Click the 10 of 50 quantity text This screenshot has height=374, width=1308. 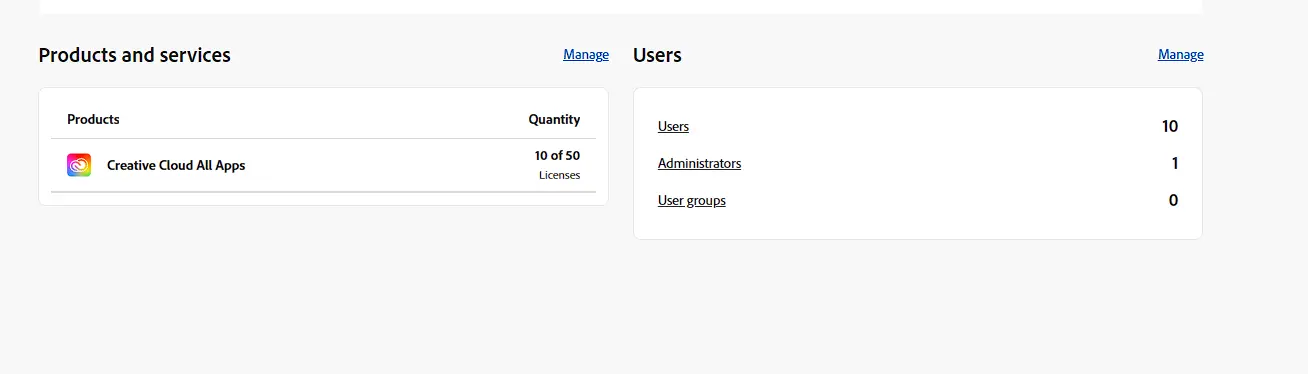click(x=557, y=155)
